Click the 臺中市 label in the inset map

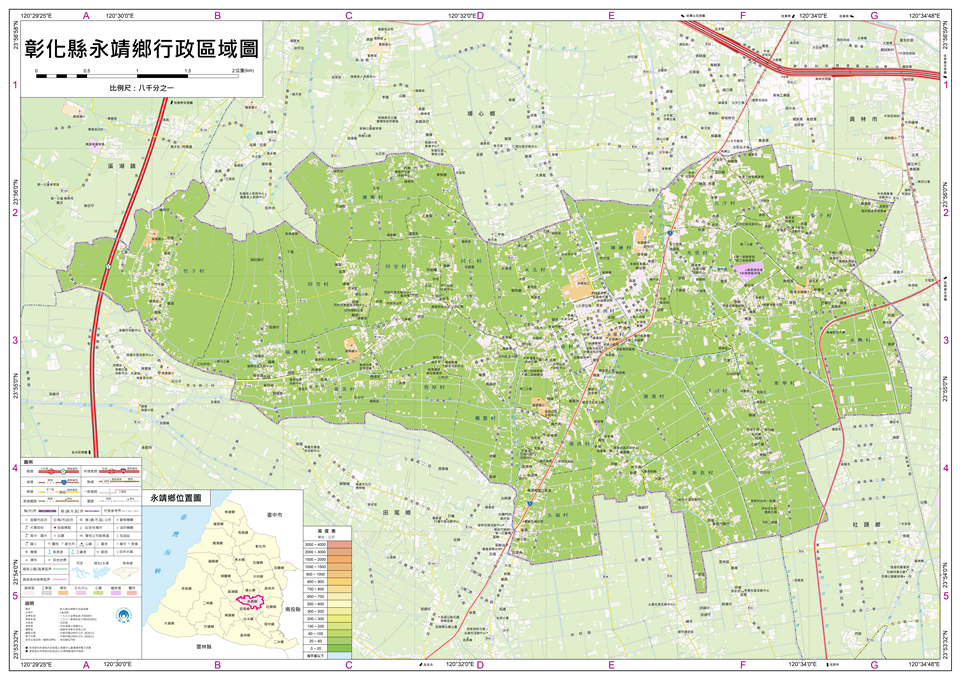tap(275, 516)
